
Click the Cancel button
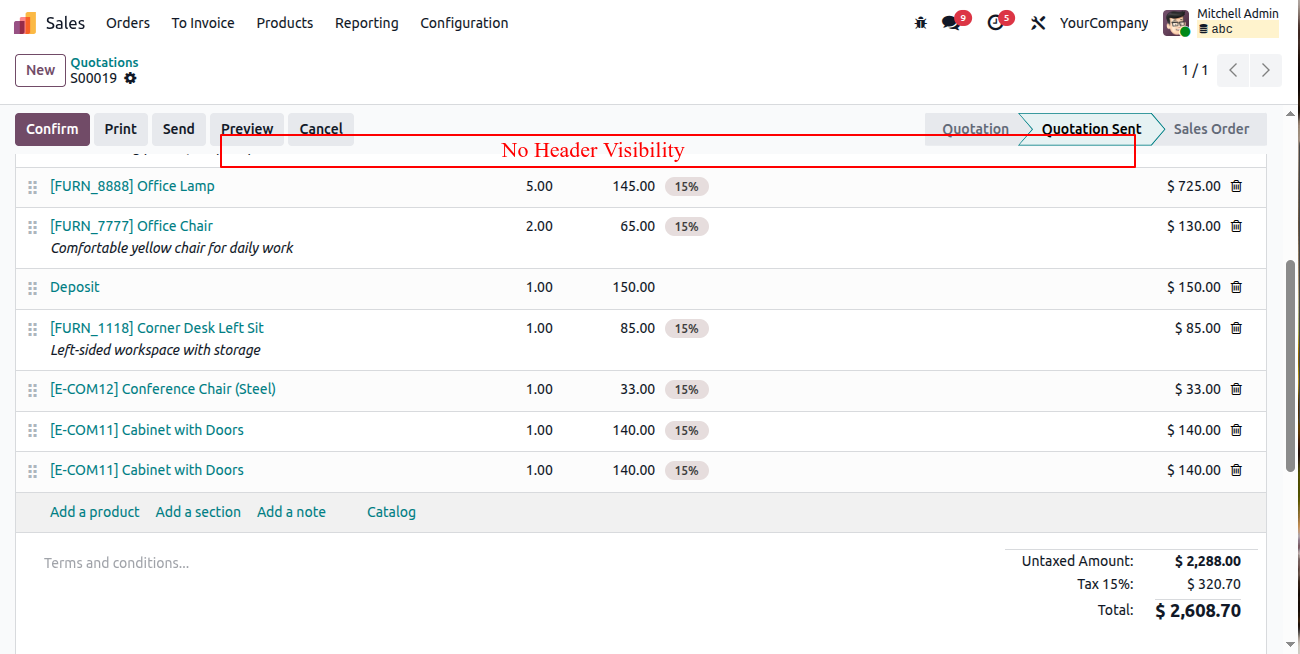pos(321,129)
